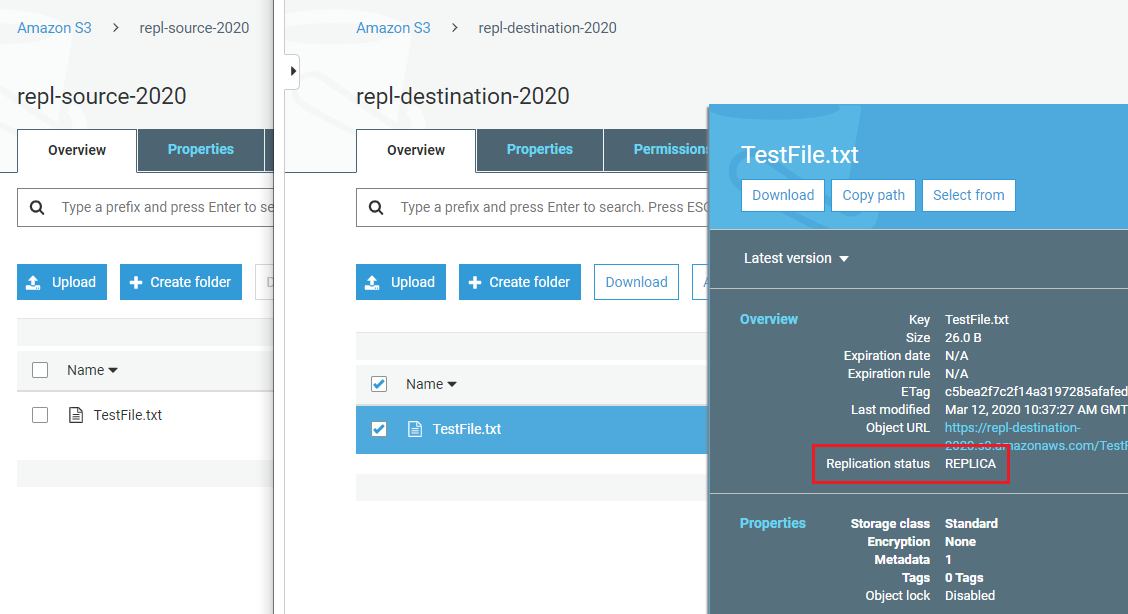Open Properties tab in repl-source-2020
Image resolution: width=1128 pixels, height=614 pixels.
coord(201,150)
